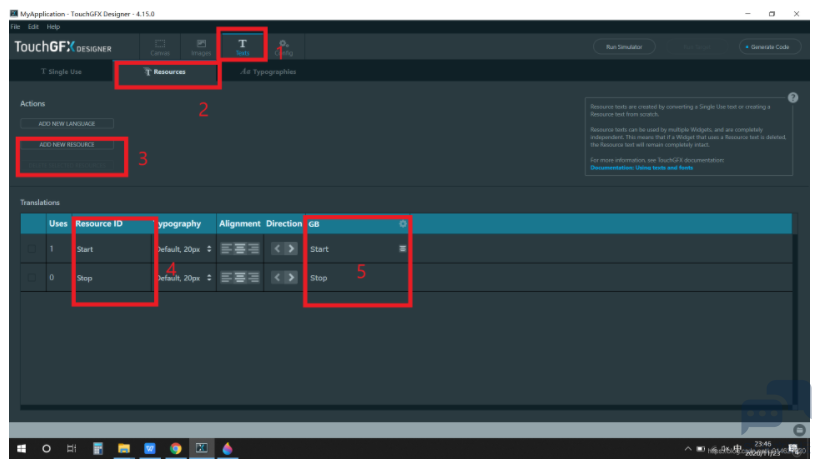Open typography dropdown for Stop row
Image resolution: width=820 pixels, height=463 pixels.
pyautogui.click(x=209, y=278)
